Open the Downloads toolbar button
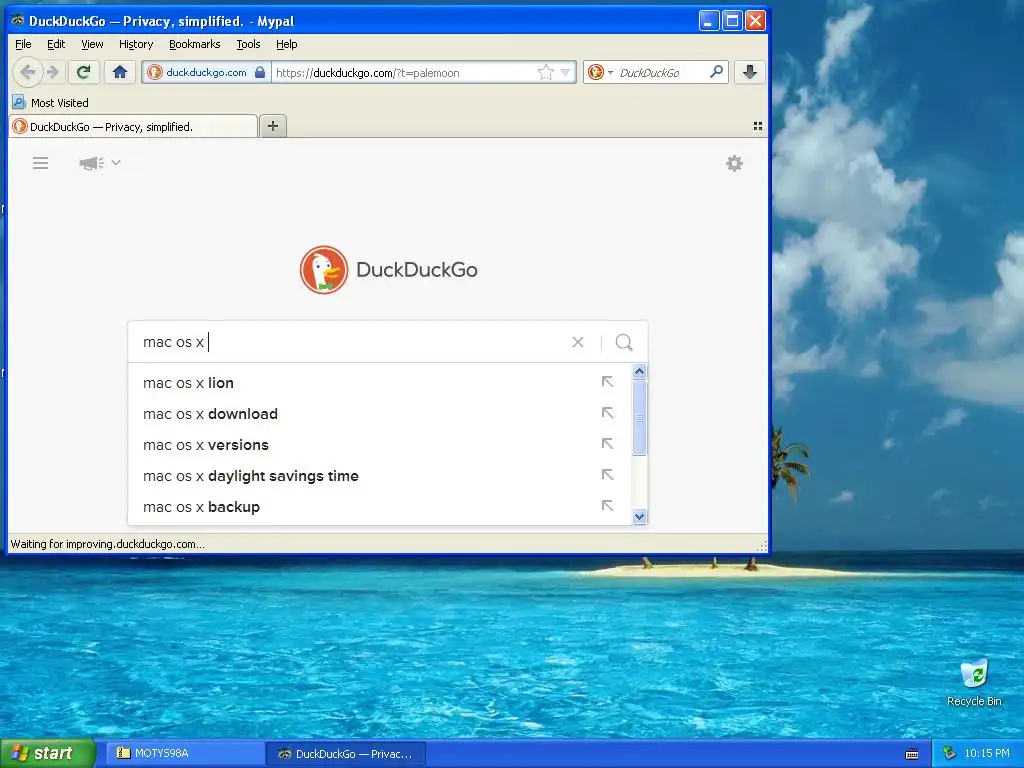 750,72
